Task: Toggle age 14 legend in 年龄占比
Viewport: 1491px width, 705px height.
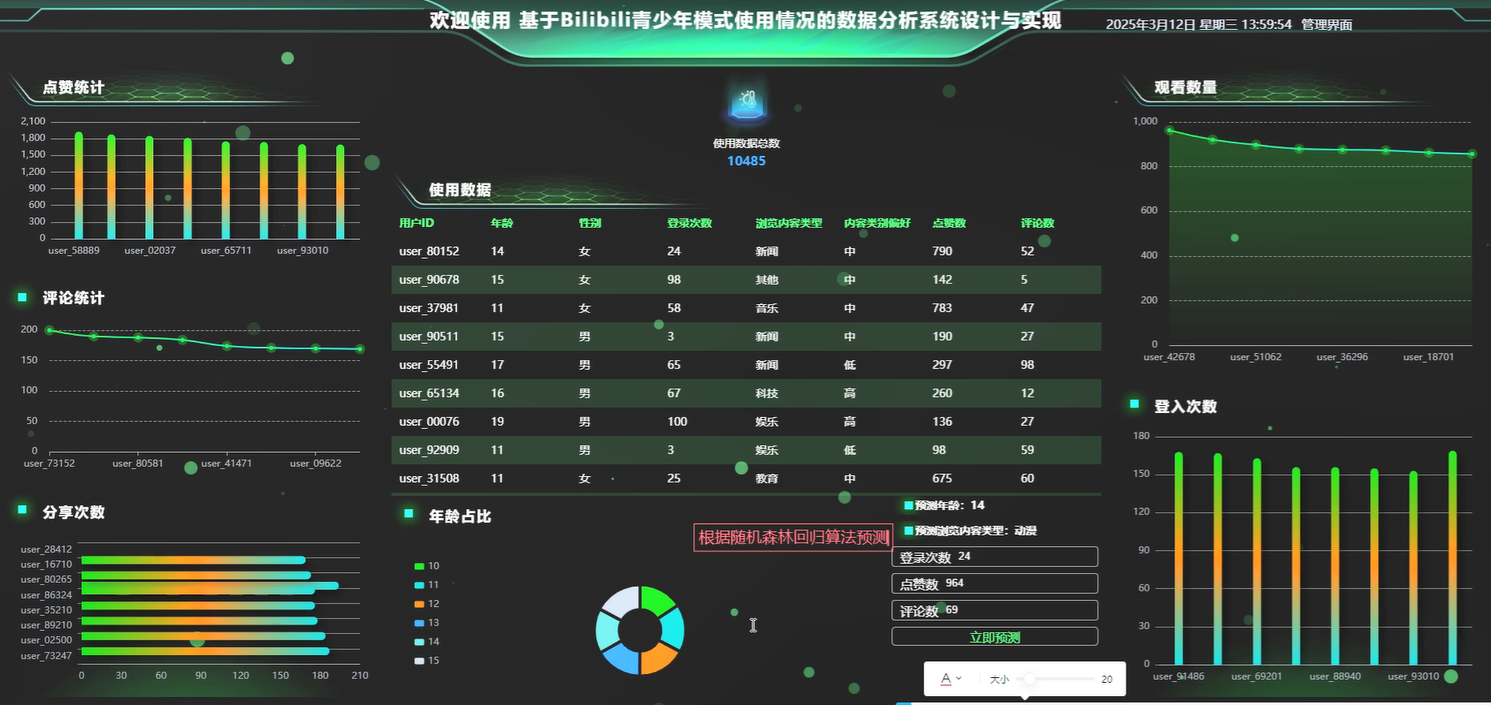Action: point(427,642)
